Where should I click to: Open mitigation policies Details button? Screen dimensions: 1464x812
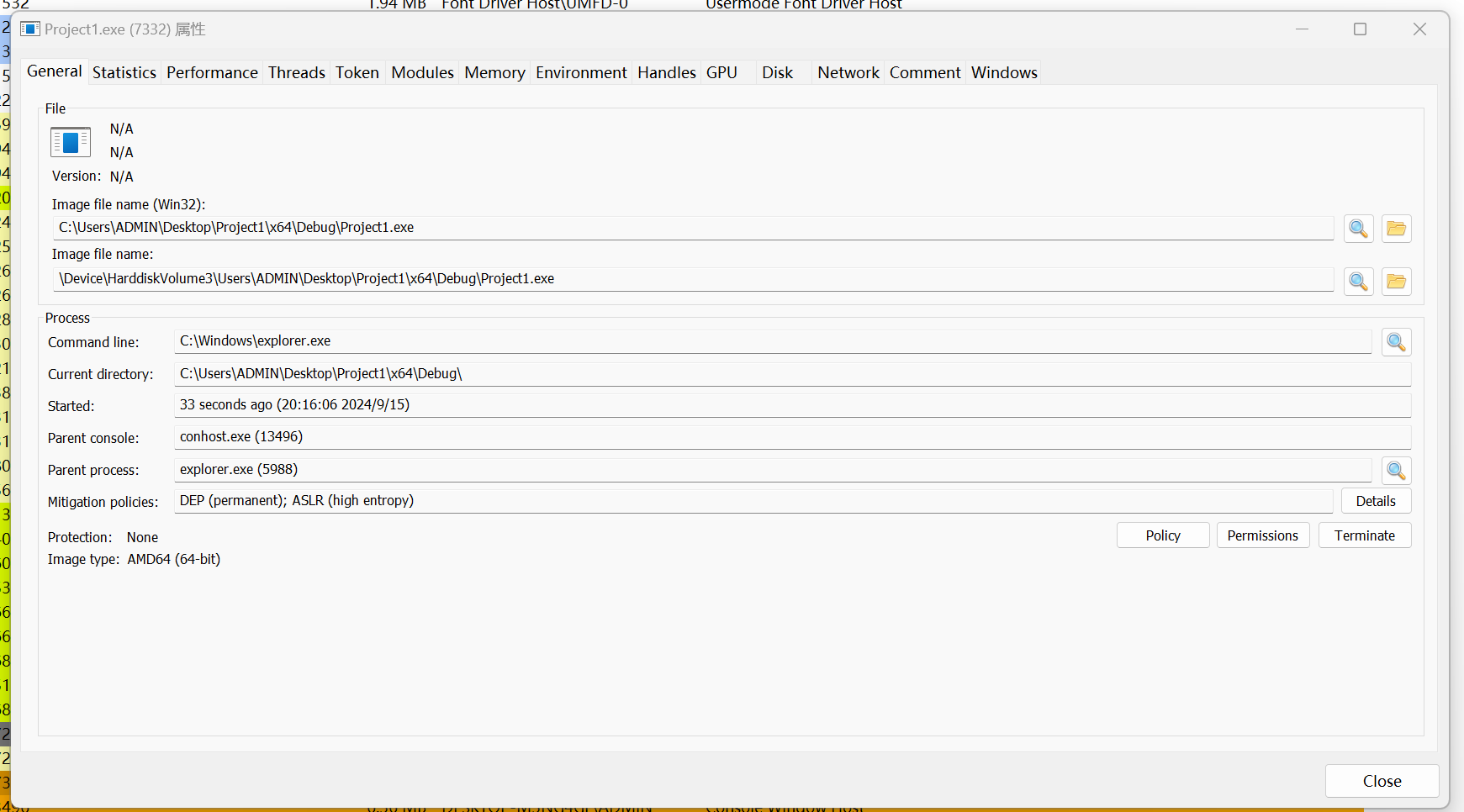1375,501
